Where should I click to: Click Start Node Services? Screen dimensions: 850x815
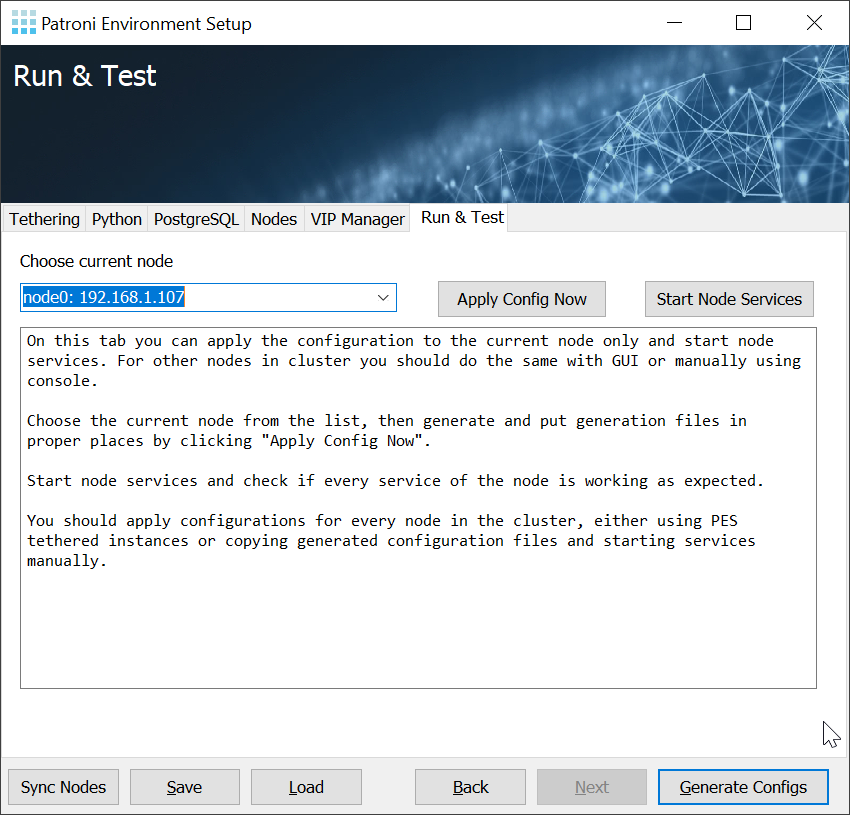tap(729, 299)
